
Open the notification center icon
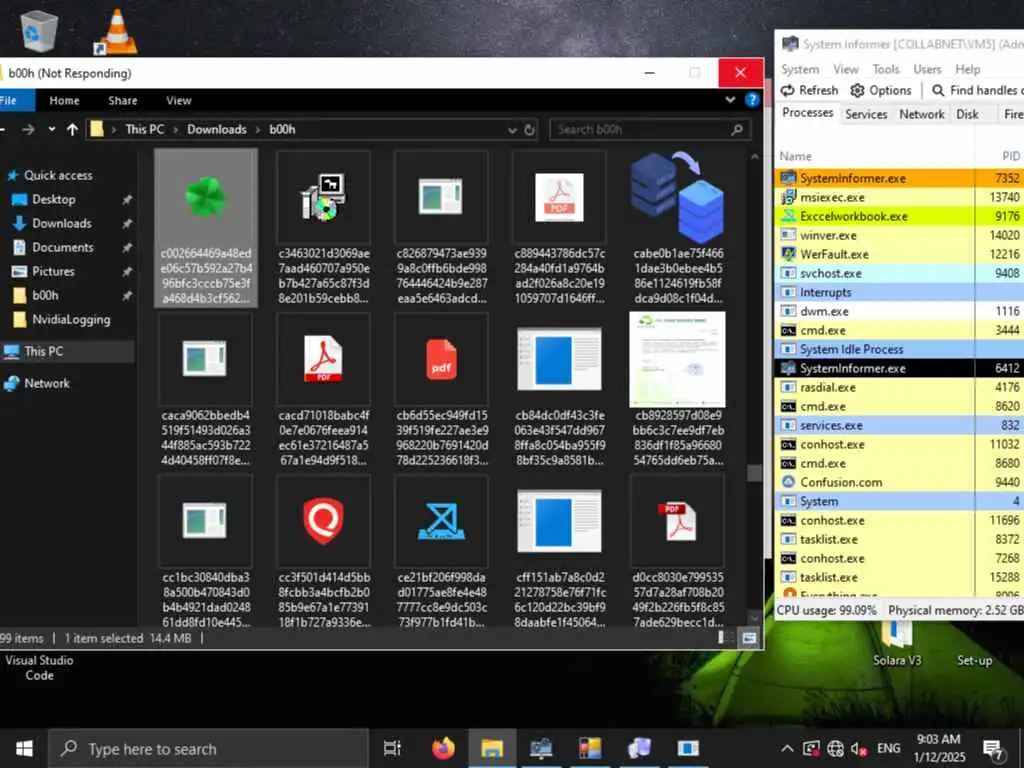click(993, 748)
